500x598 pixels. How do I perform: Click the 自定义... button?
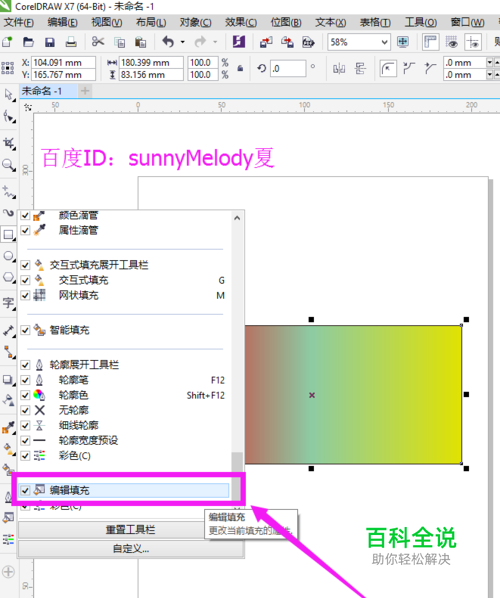(x=131, y=549)
